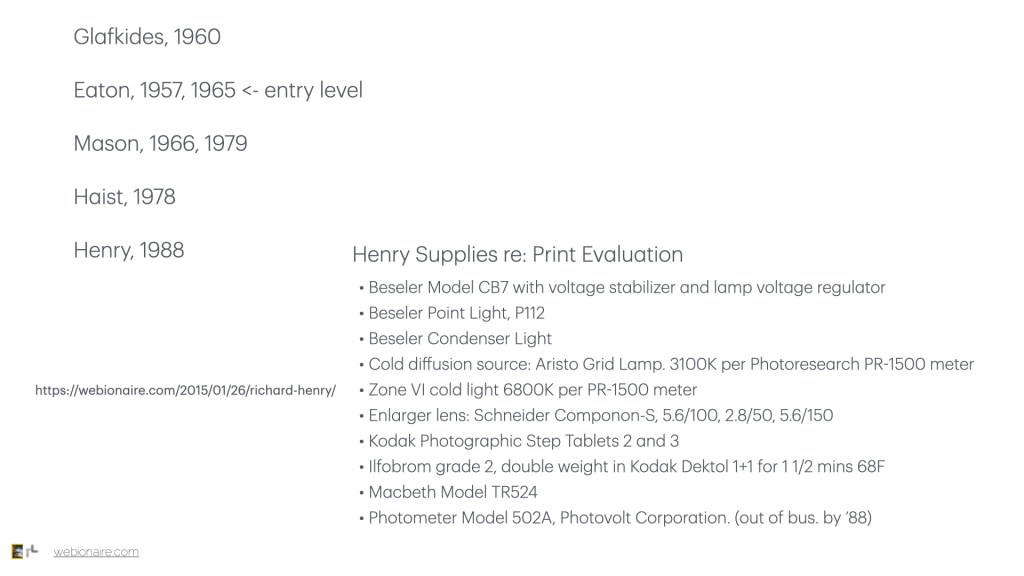Open the richard-henry article URL
This screenshot has width=1024, height=576.
point(185,390)
